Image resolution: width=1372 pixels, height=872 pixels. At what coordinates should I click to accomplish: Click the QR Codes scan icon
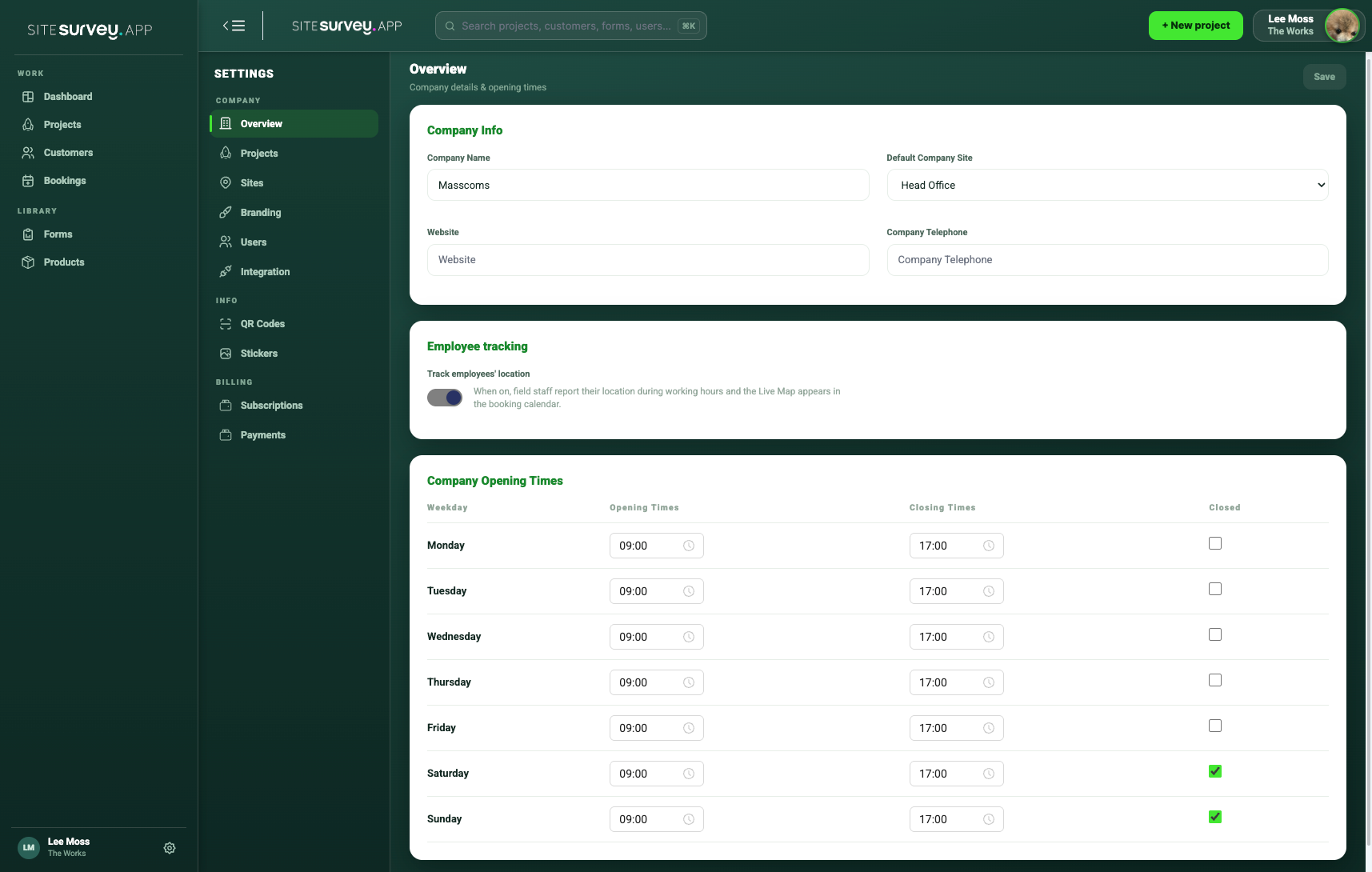(226, 324)
